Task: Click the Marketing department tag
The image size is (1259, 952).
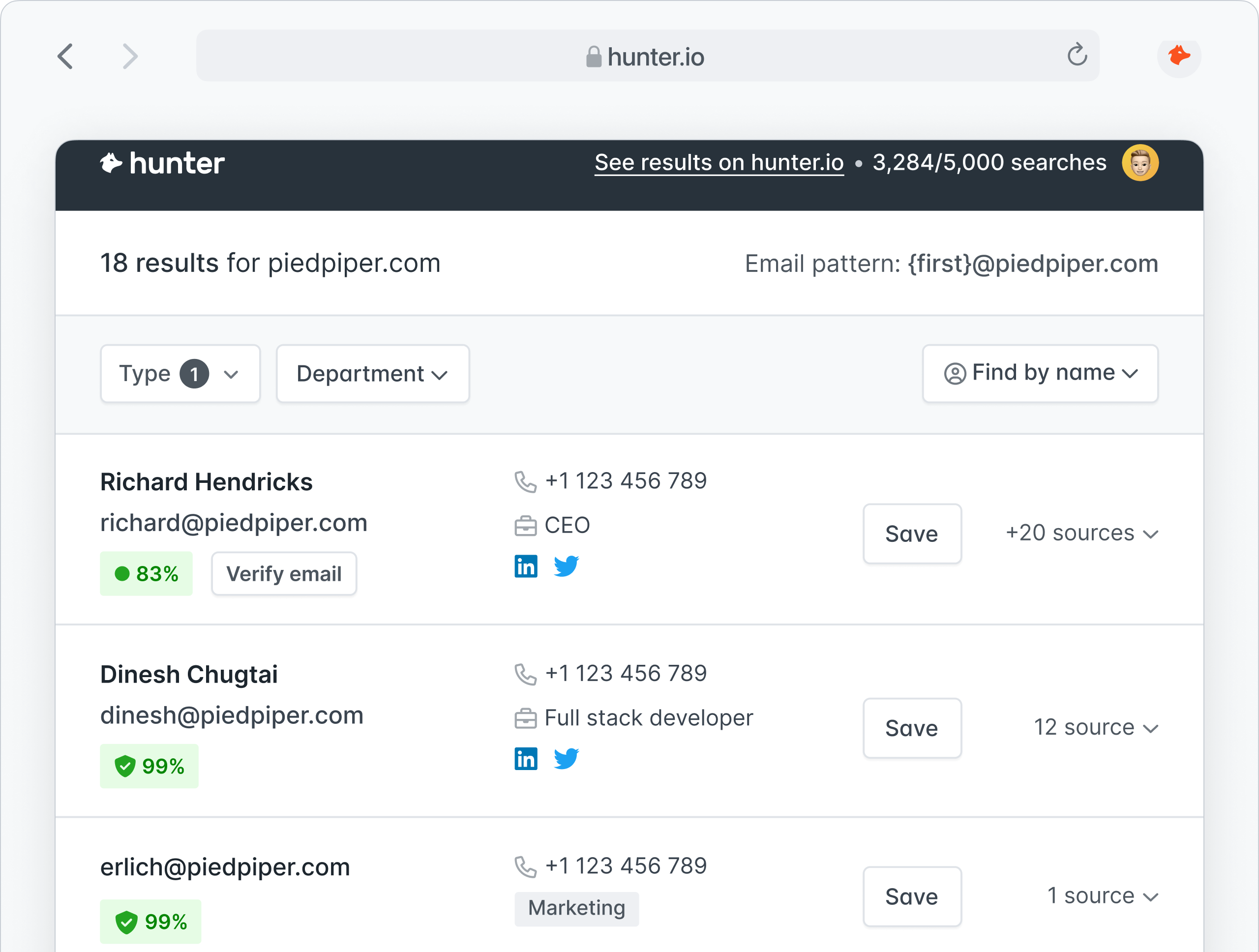Action: [x=576, y=908]
